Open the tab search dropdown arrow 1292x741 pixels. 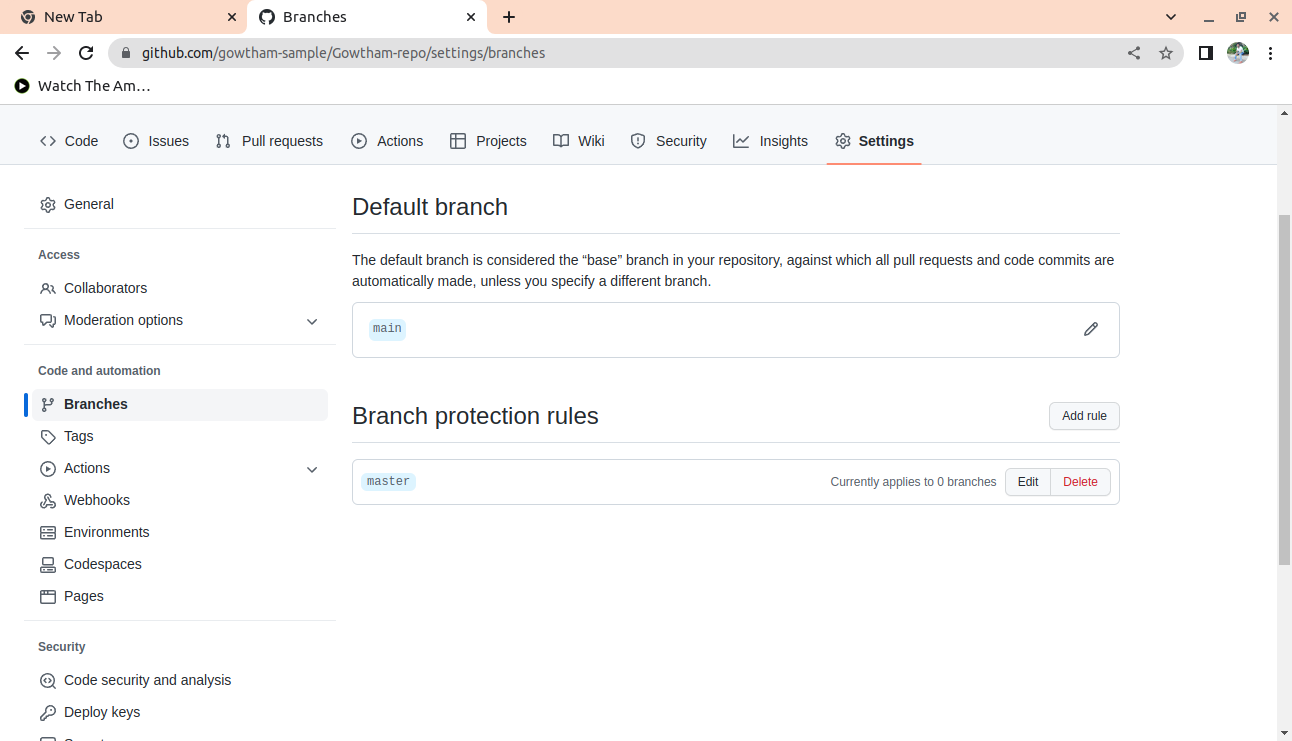[1172, 17]
